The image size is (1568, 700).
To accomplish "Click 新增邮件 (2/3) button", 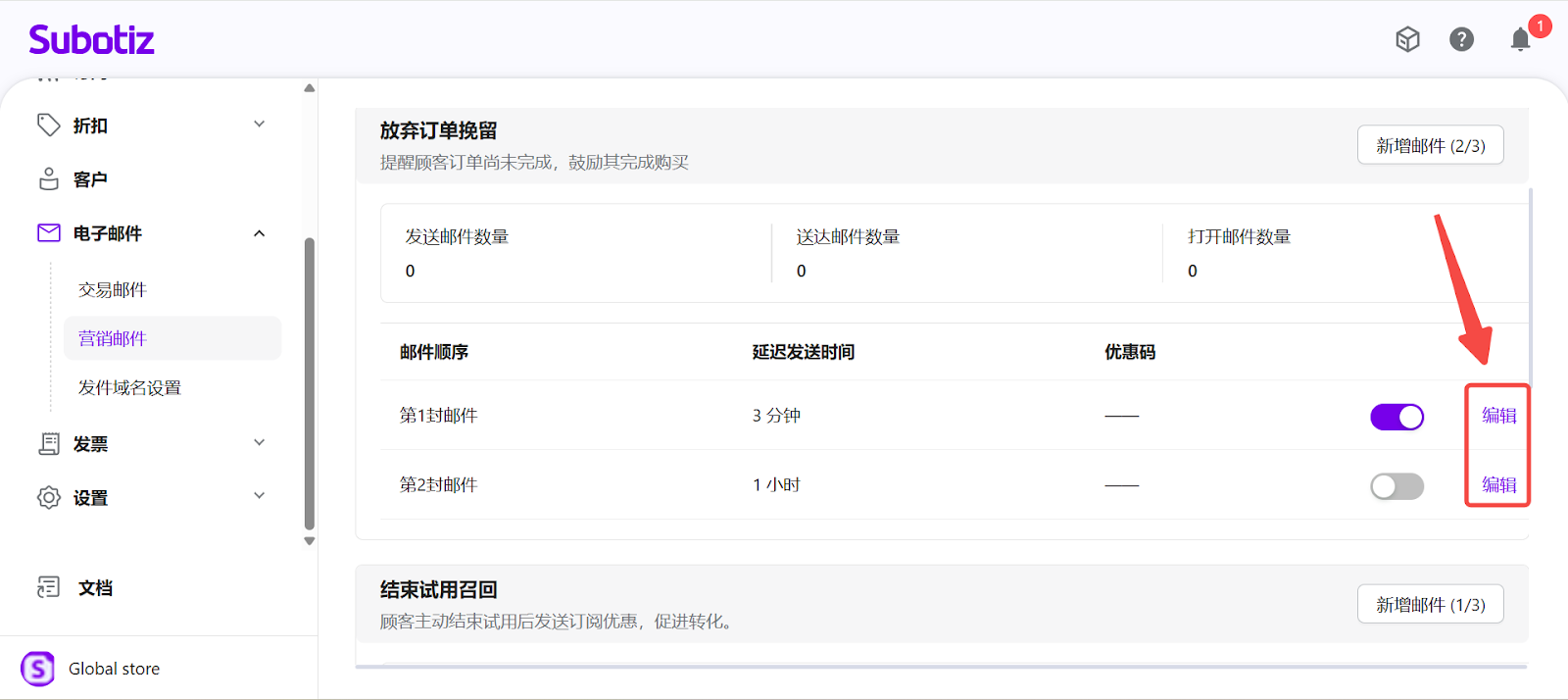I will [1430, 145].
